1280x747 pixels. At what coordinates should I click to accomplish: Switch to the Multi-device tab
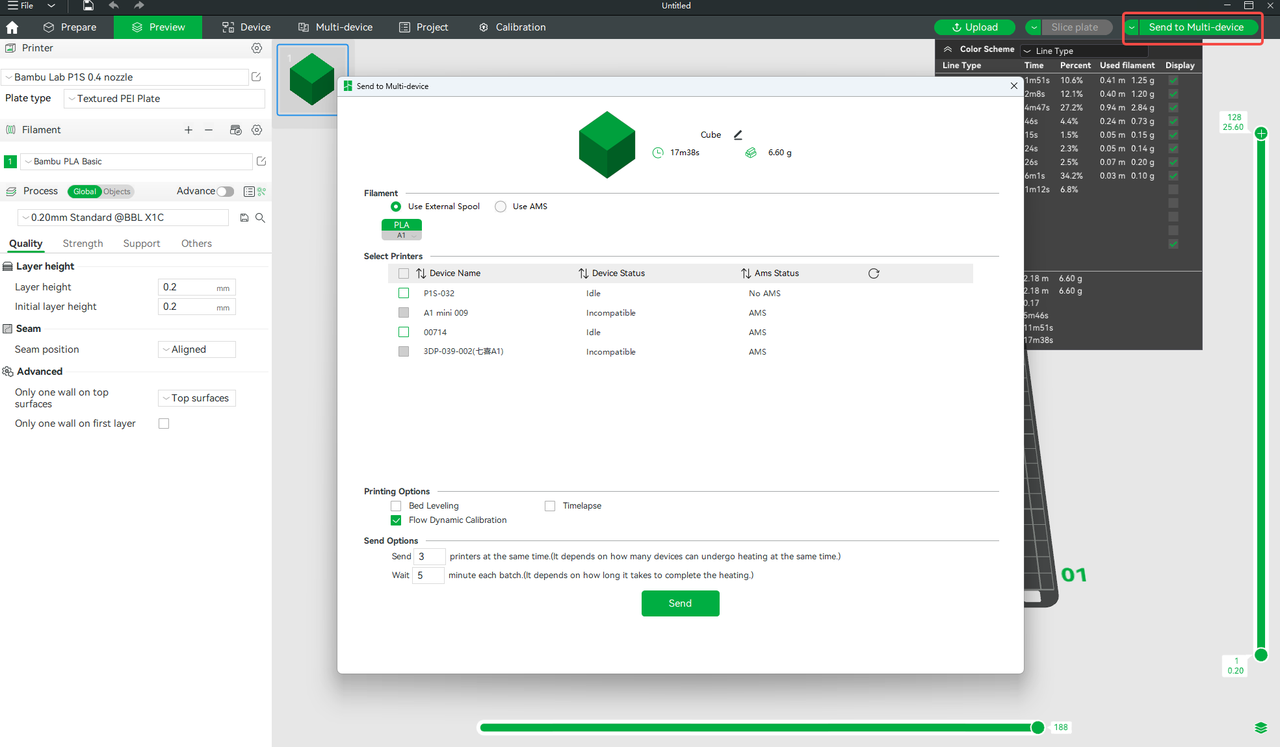335,27
